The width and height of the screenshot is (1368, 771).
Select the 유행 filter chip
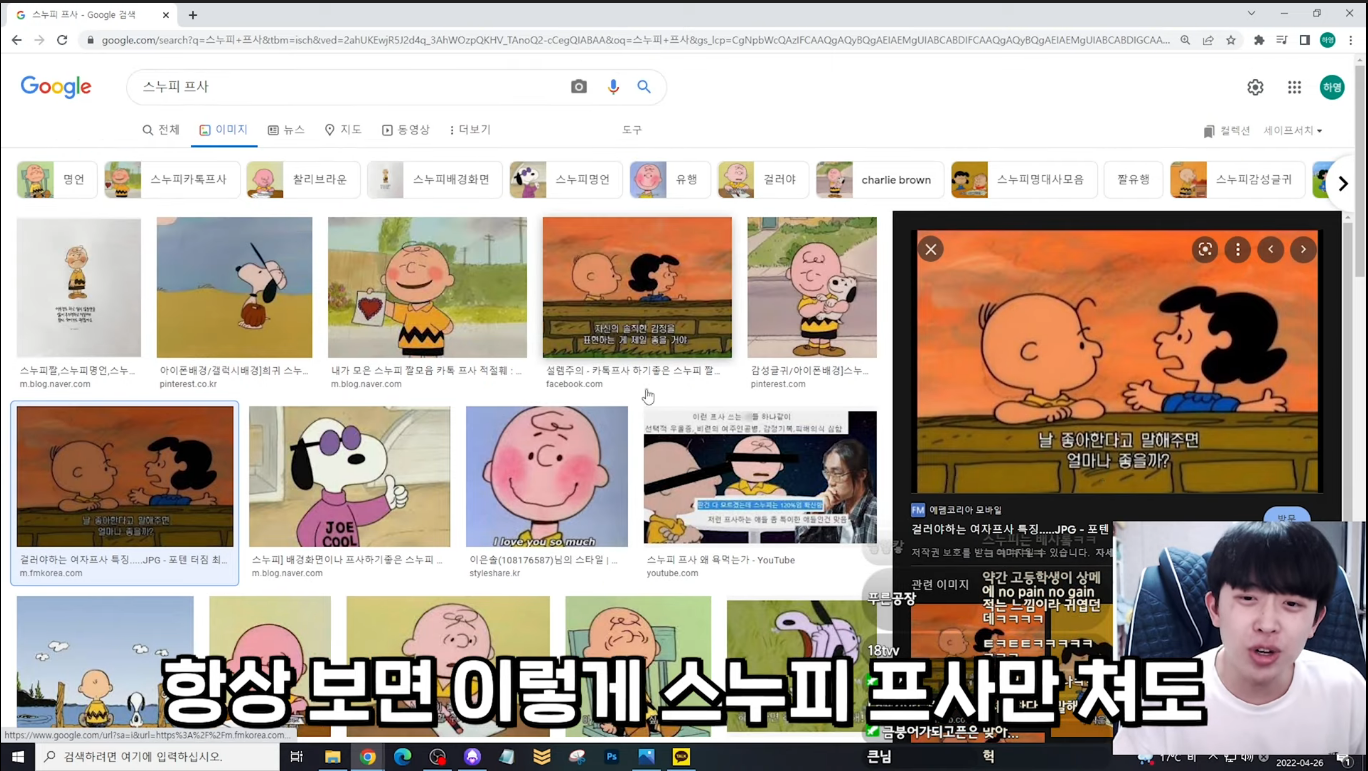670,180
